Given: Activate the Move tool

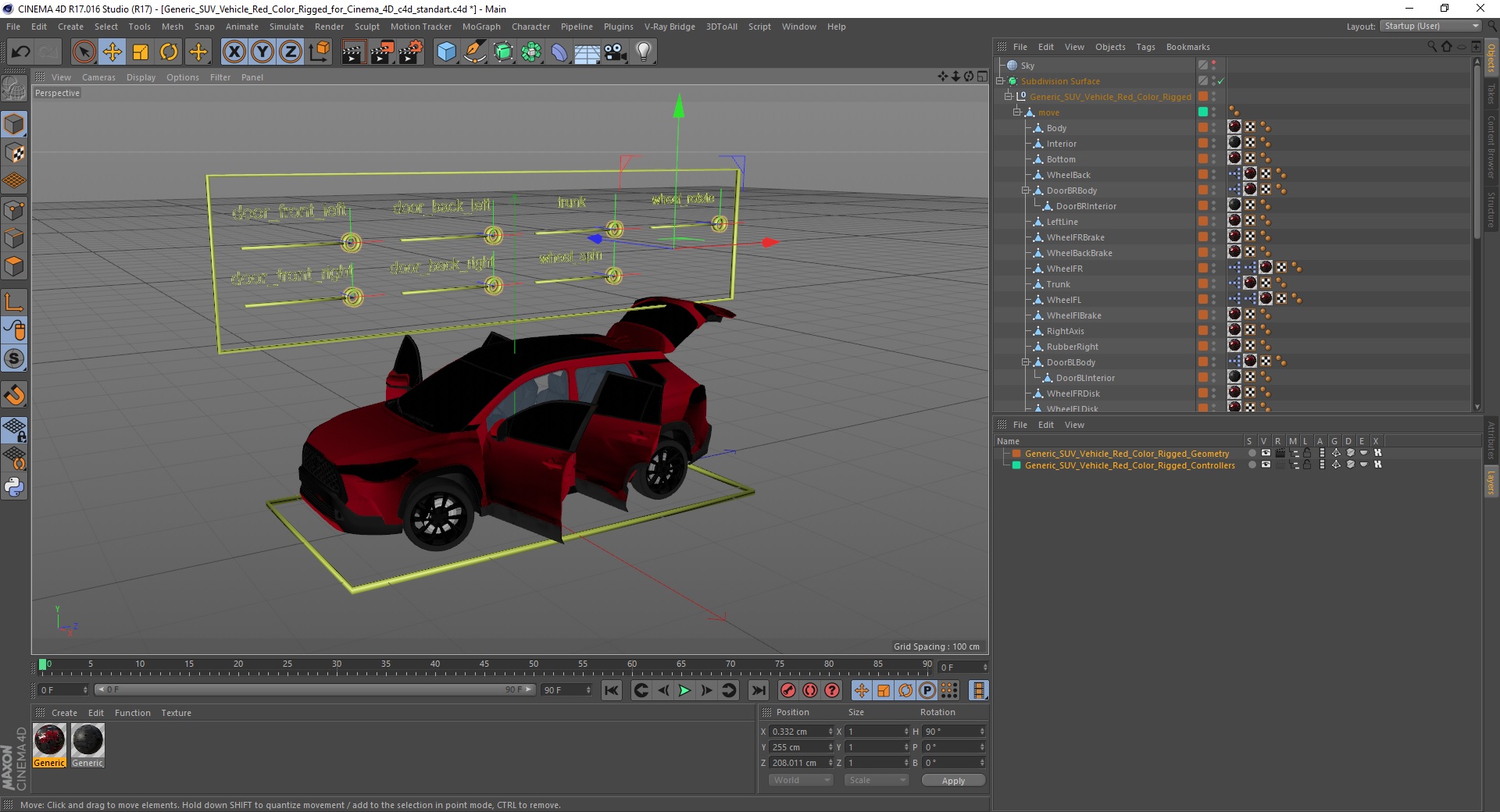Looking at the screenshot, I should (x=112, y=52).
